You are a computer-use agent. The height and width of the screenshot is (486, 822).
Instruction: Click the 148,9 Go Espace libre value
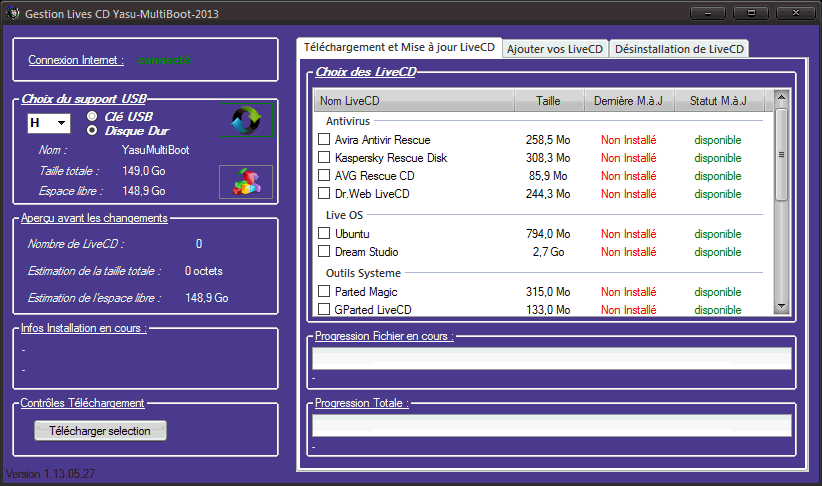(144, 191)
